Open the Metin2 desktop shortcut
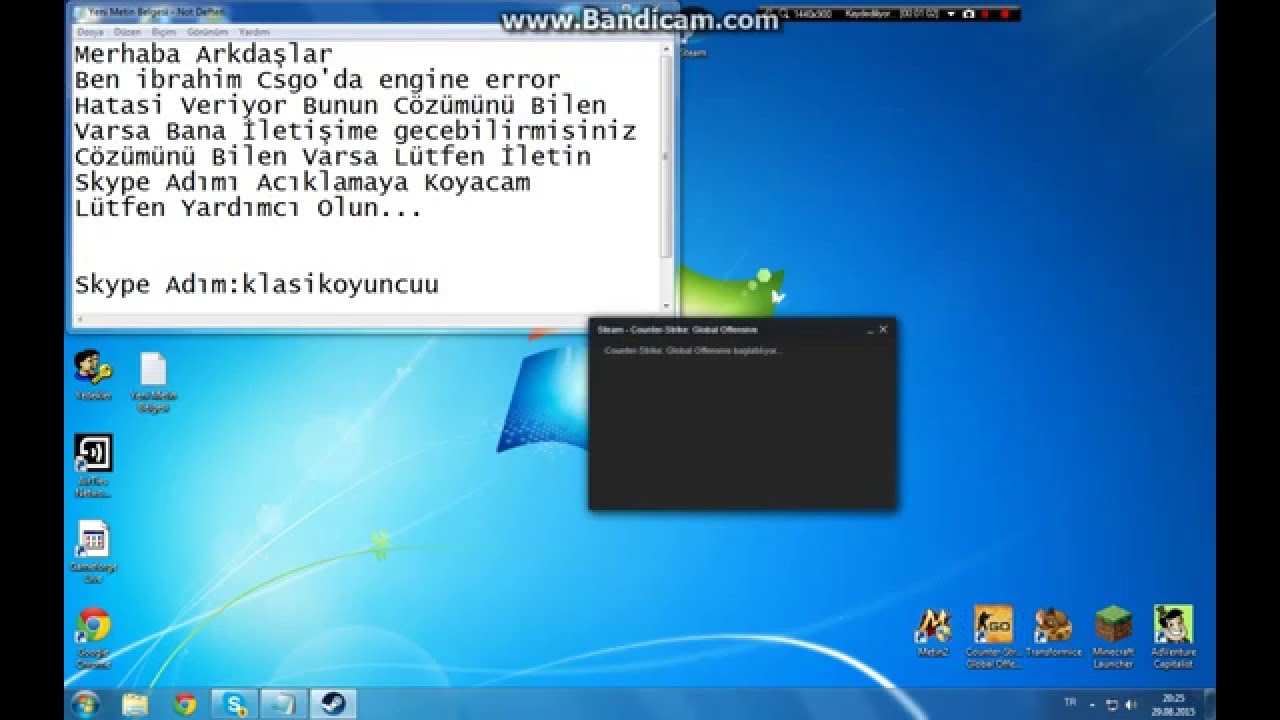Viewport: 1280px width, 720px height. pyautogui.click(x=932, y=632)
